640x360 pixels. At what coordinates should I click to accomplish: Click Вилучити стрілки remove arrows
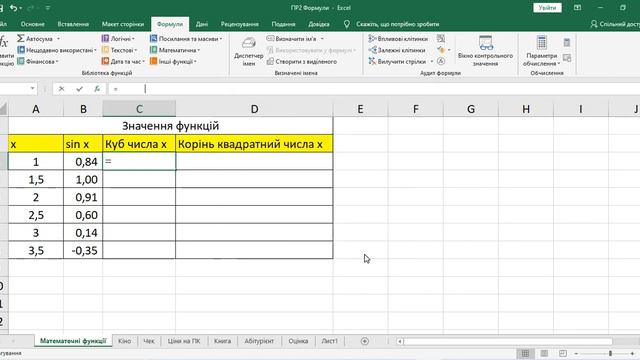point(397,61)
